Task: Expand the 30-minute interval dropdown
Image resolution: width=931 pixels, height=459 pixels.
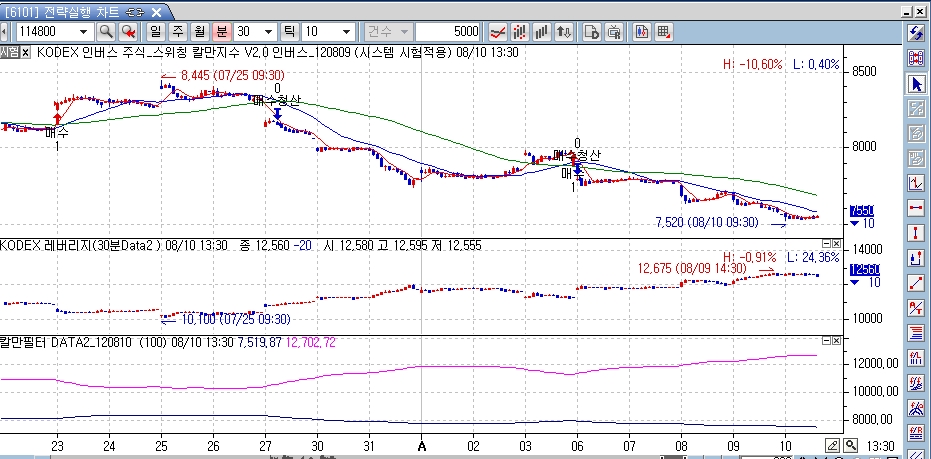Action: 268,31
